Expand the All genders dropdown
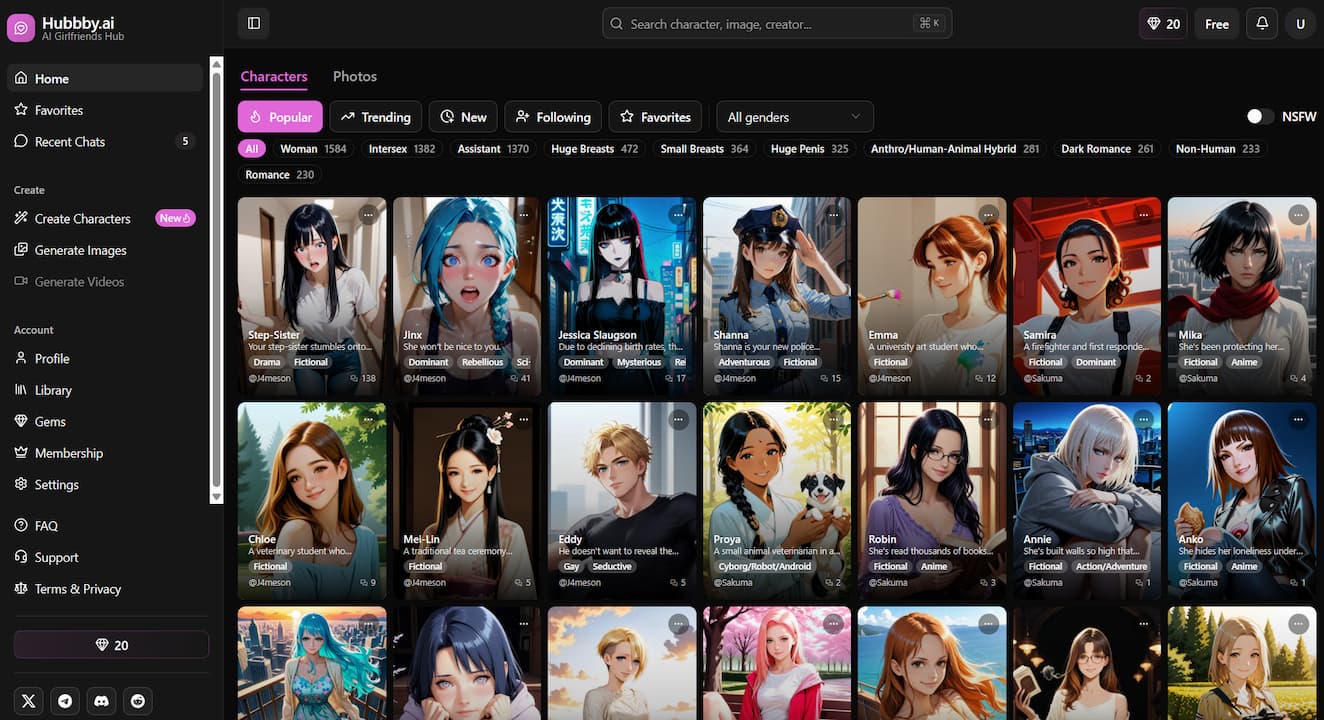The height and width of the screenshot is (720, 1324). [794, 117]
